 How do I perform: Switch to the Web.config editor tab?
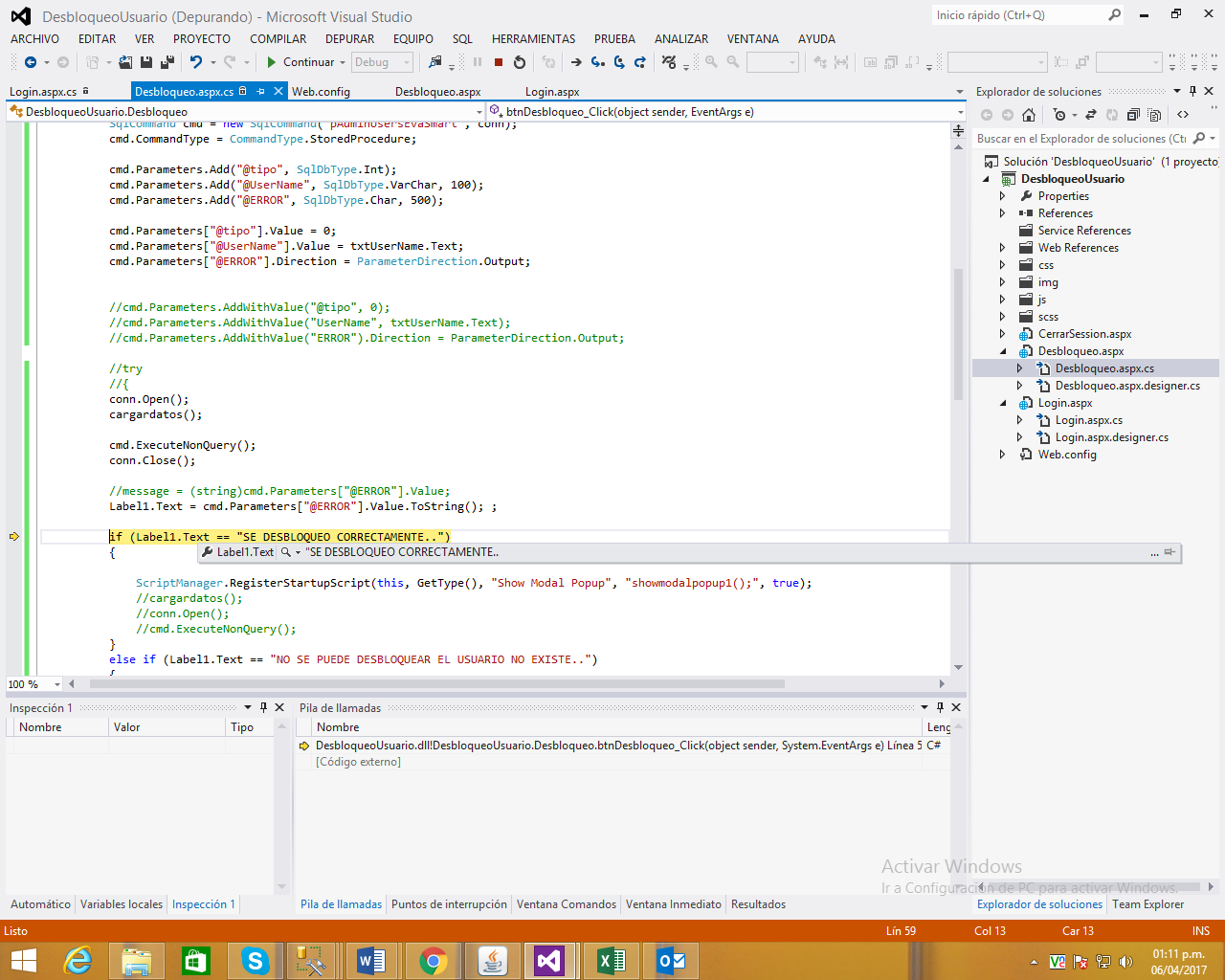(321, 92)
